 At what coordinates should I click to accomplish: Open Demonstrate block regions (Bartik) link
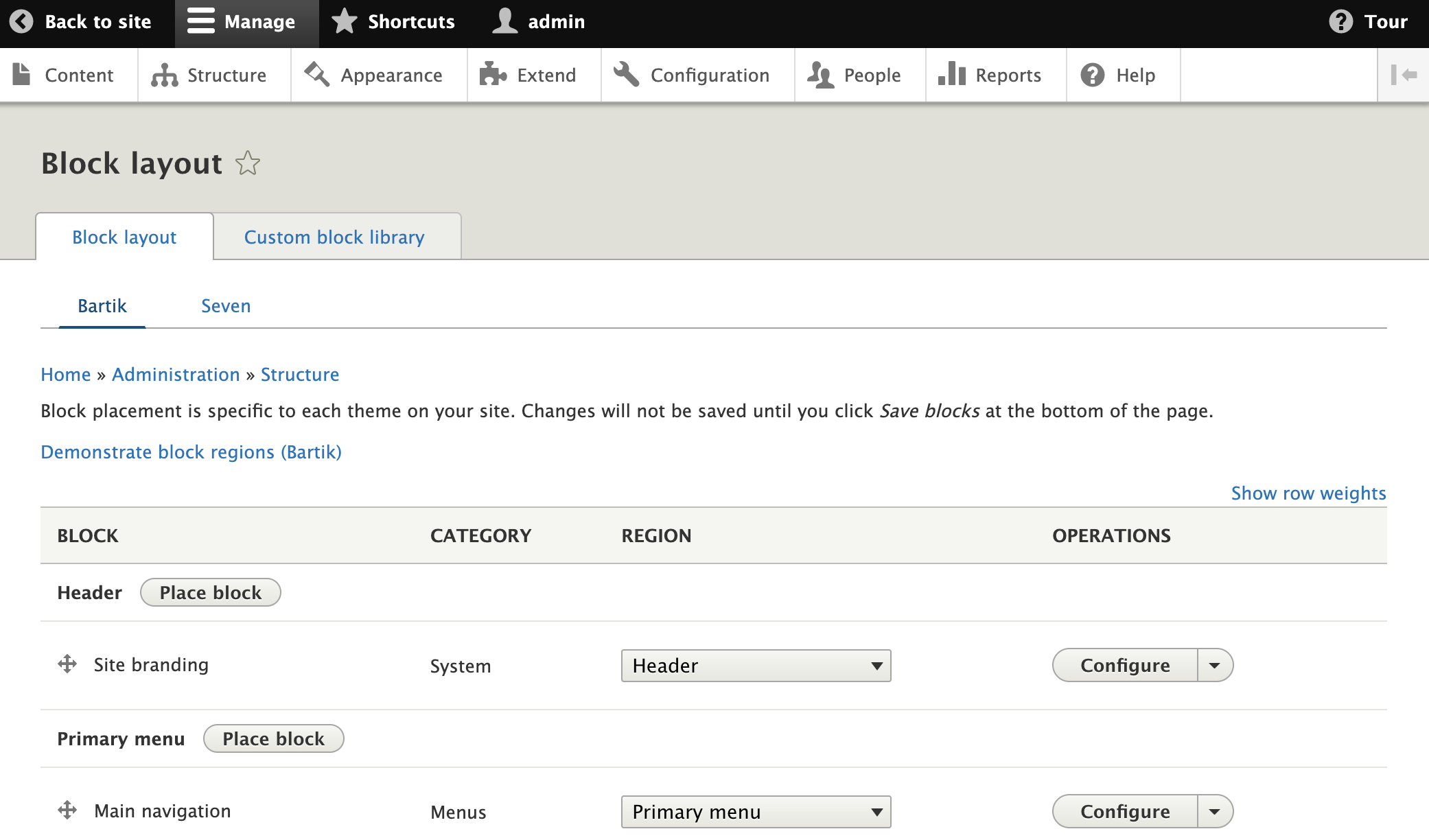[191, 452]
